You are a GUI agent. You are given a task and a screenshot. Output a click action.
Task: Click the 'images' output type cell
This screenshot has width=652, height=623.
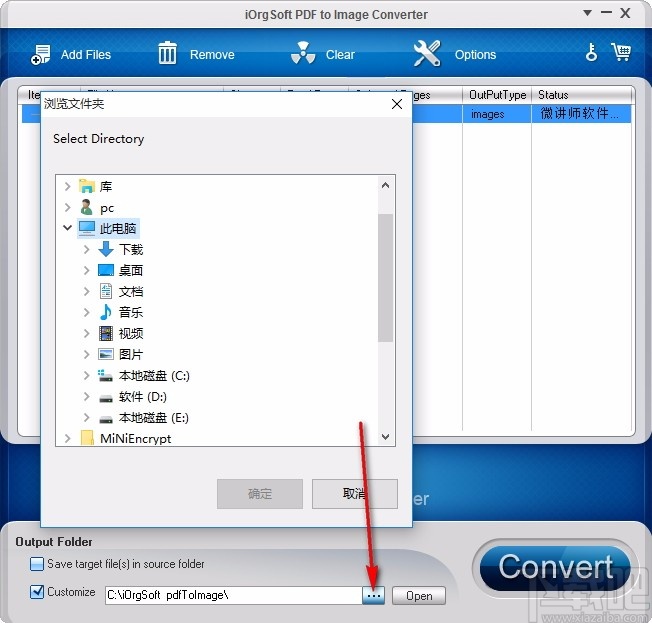point(497,114)
